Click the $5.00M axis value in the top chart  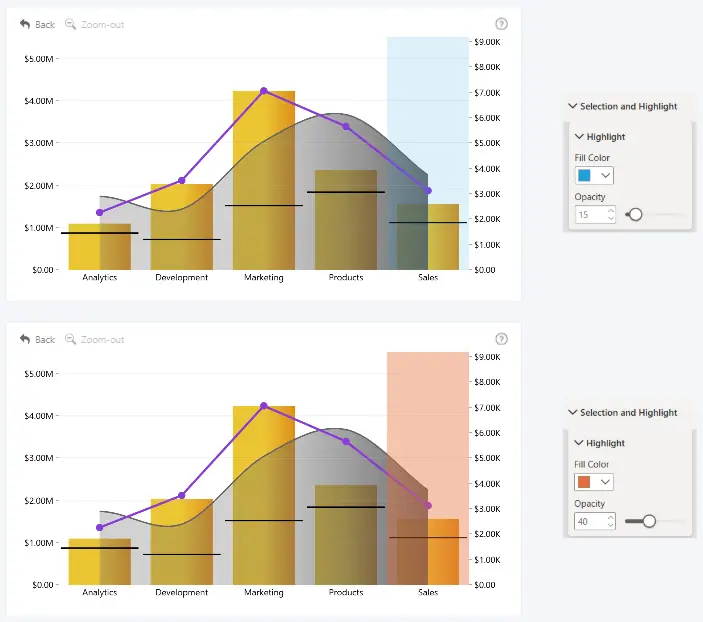click(39, 59)
